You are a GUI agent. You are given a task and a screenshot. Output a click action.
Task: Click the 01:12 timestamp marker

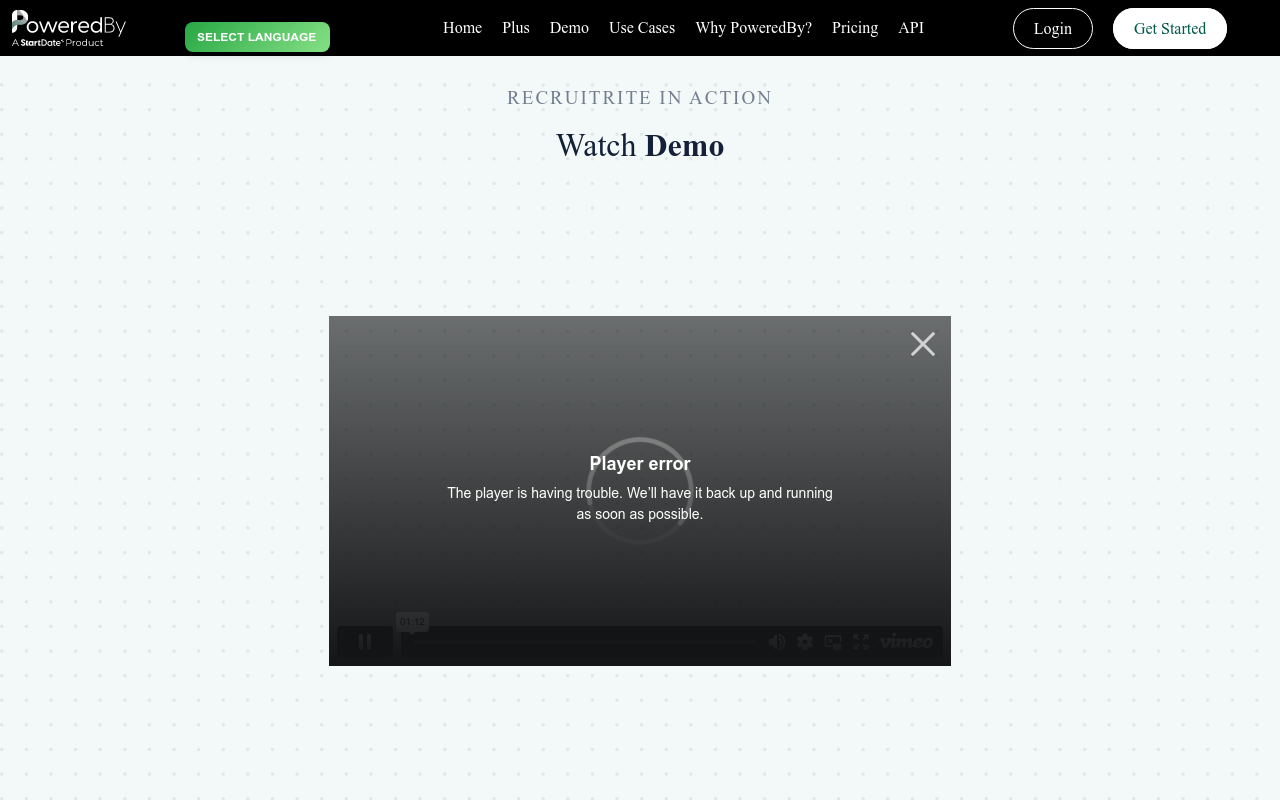click(x=412, y=622)
